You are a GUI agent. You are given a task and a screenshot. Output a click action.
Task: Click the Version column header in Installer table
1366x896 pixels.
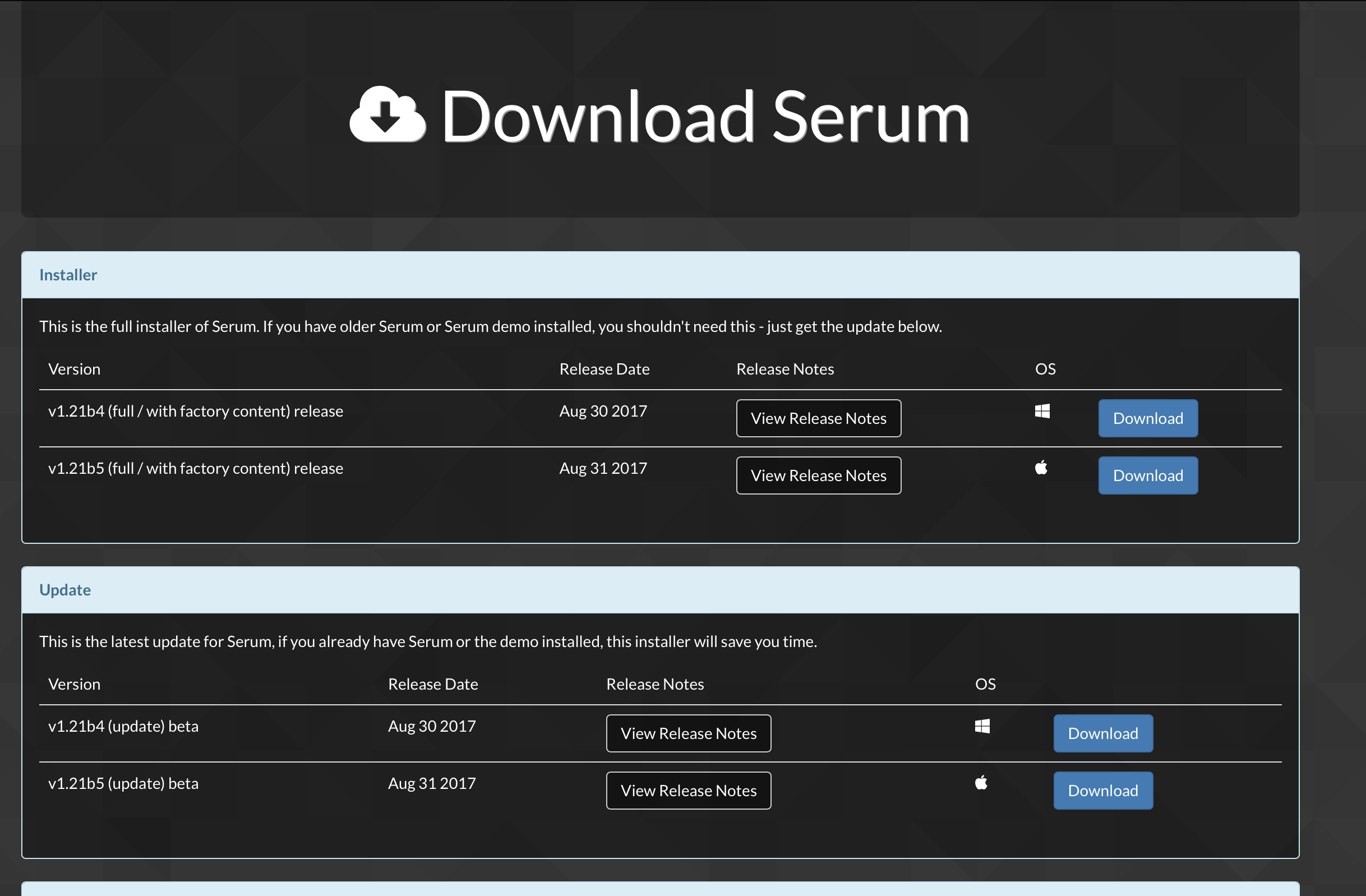[x=74, y=369]
